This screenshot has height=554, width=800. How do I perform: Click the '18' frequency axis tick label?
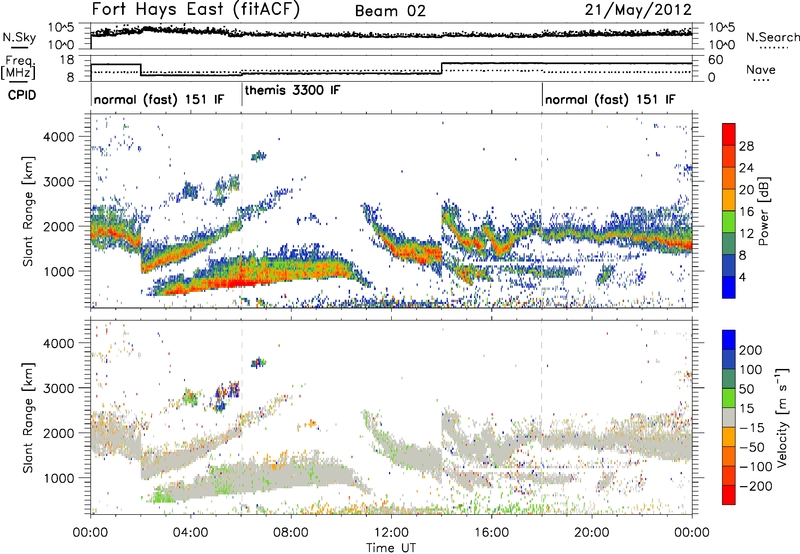67,60
